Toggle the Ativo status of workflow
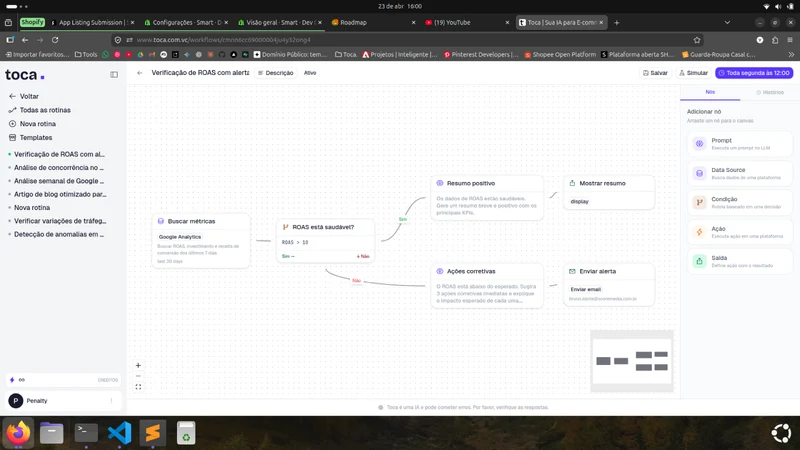800x450 pixels. (310, 73)
